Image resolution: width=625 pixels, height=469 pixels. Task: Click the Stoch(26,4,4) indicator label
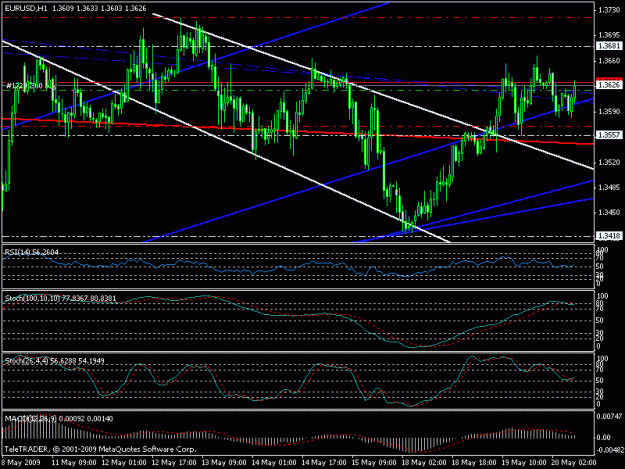pyautogui.click(x=54, y=361)
